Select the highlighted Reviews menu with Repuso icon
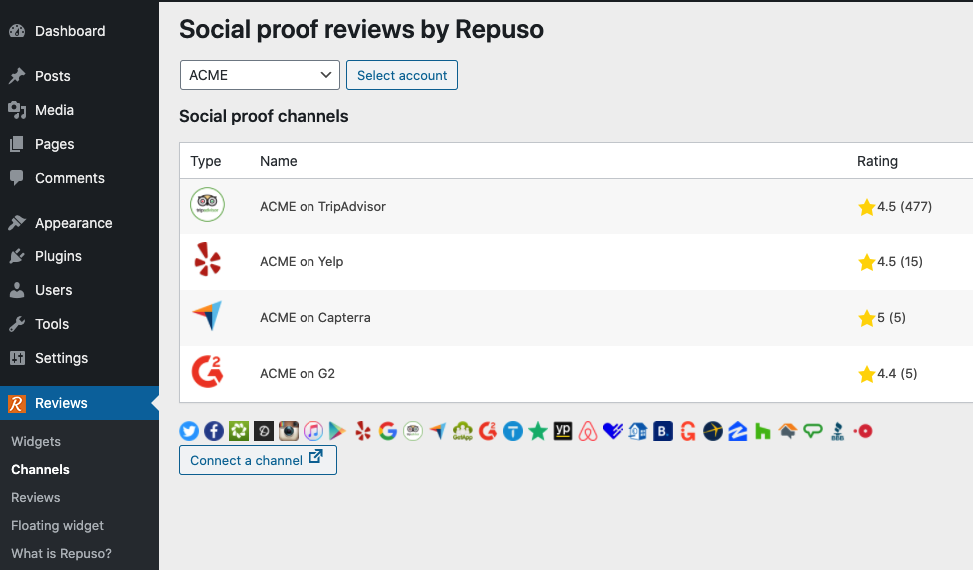Screen dimensions: 973x570 click(79, 403)
